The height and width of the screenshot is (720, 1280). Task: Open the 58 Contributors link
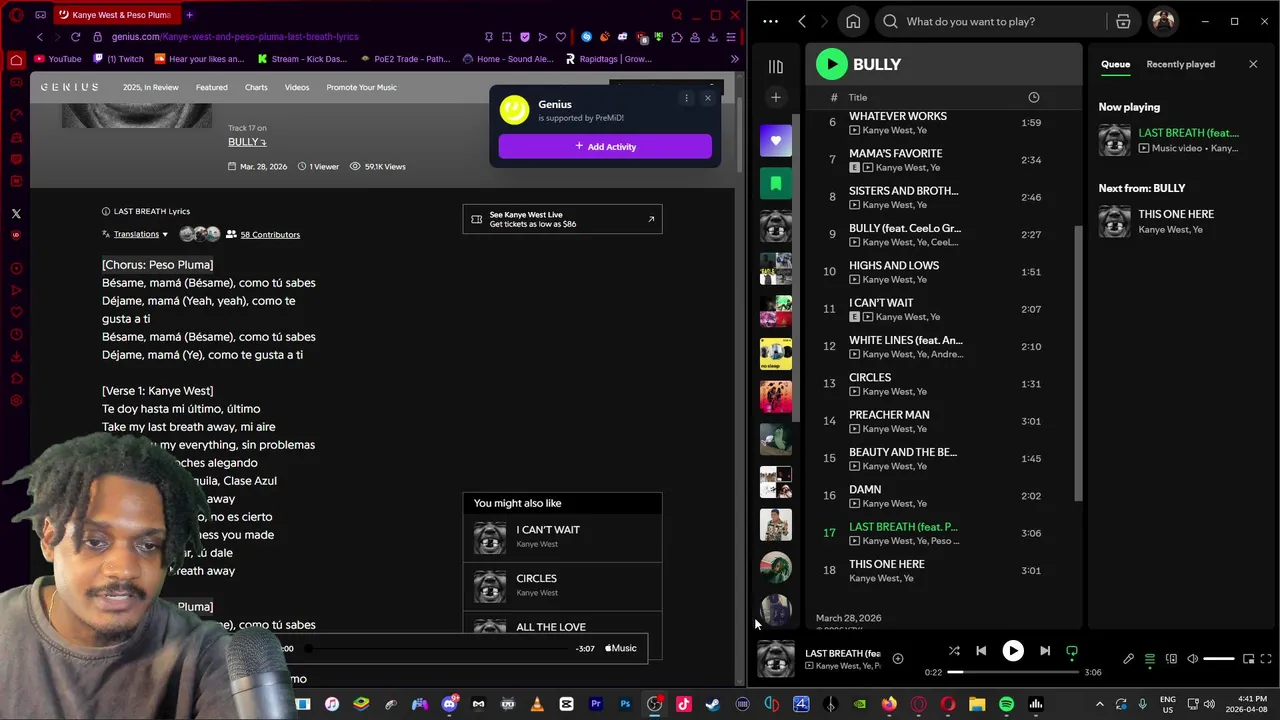(269, 234)
